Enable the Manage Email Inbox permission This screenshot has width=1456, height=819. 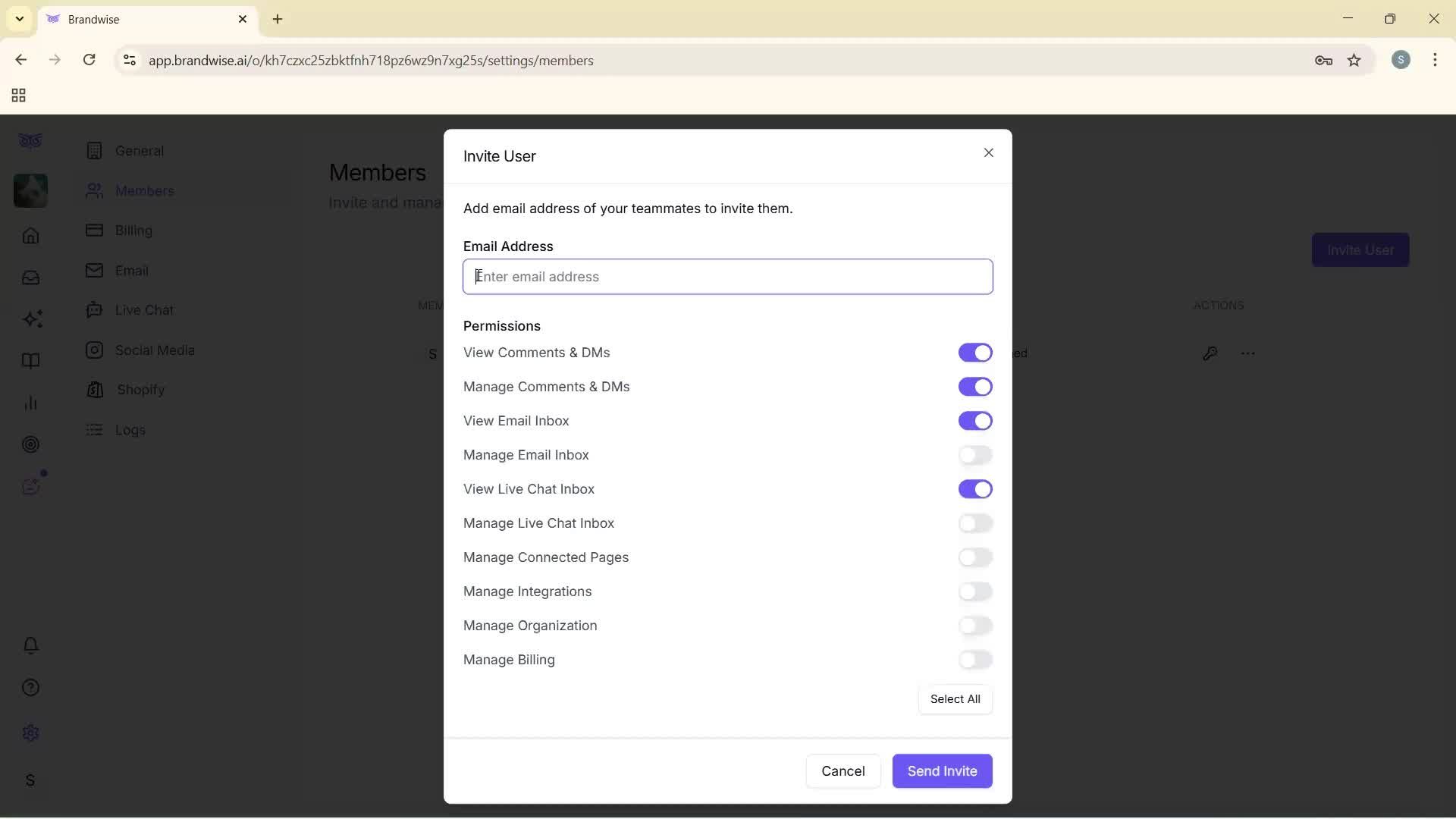(975, 455)
